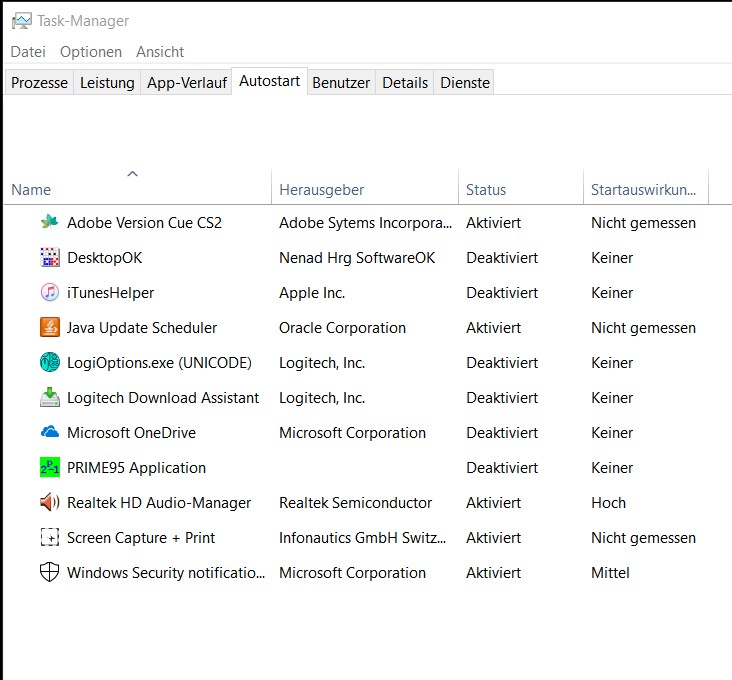Viewport: 732px width, 680px height.
Task: Sort by the Status column header
Action: click(486, 189)
